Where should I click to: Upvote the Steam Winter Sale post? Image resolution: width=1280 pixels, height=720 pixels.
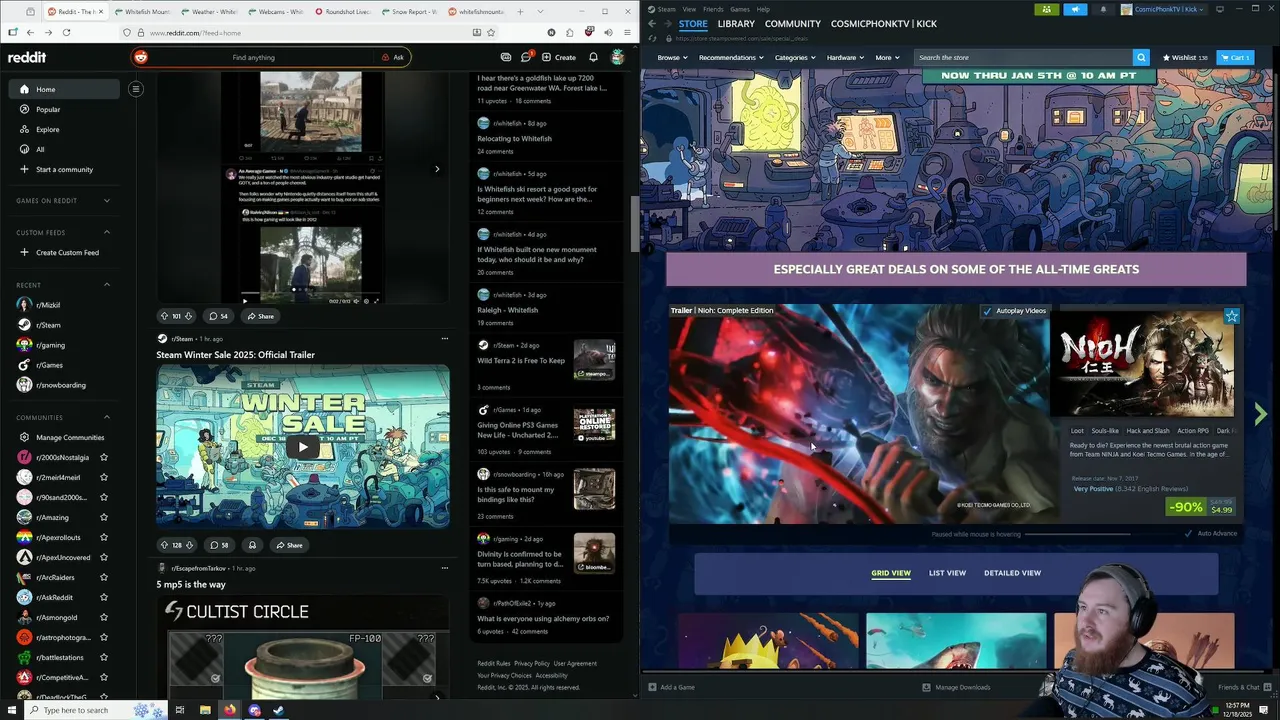pyautogui.click(x=165, y=545)
